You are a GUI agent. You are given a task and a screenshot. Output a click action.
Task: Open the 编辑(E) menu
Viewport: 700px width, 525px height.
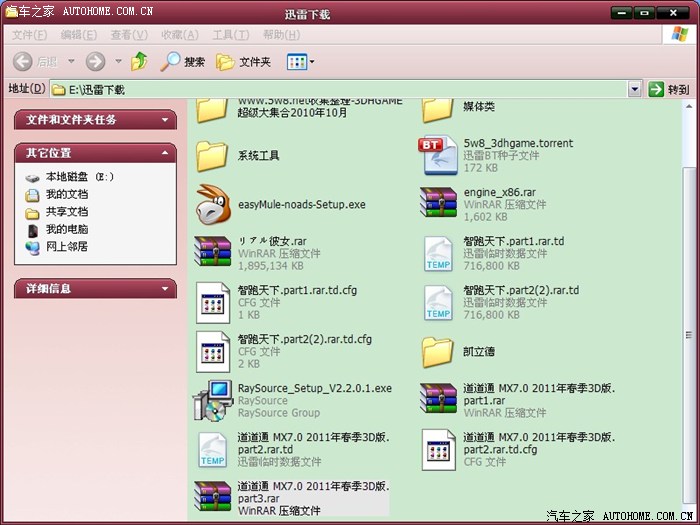[x=79, y=35]
